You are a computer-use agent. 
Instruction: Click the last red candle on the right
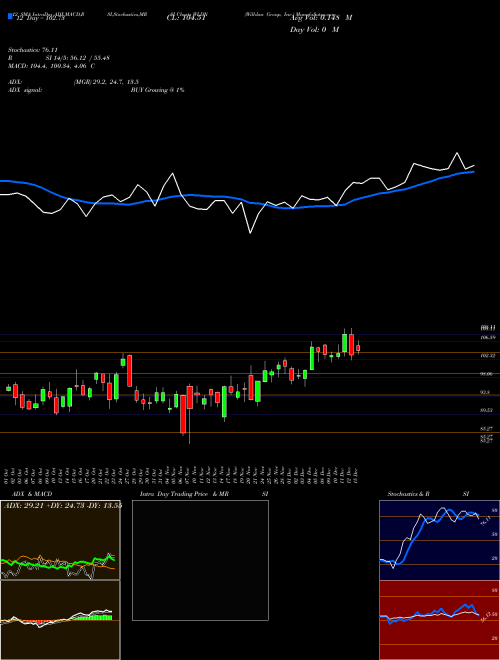(358, 348)
